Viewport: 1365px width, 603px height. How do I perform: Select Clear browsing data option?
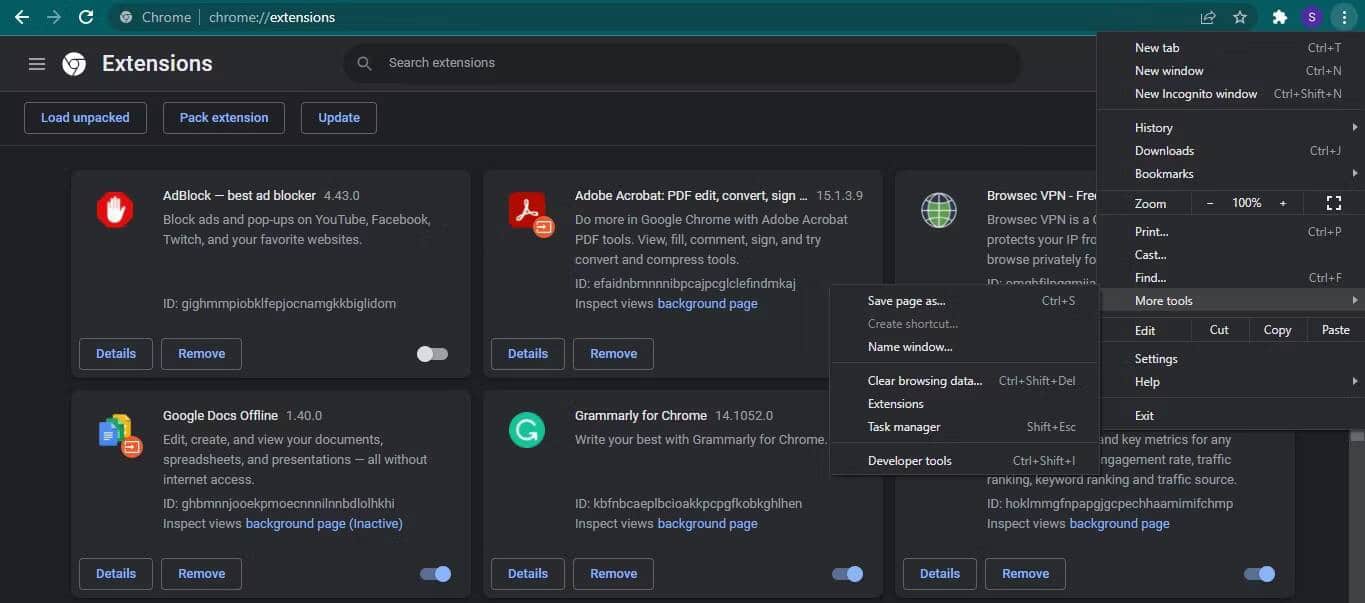pyautogui.click(x=924, y=380)
